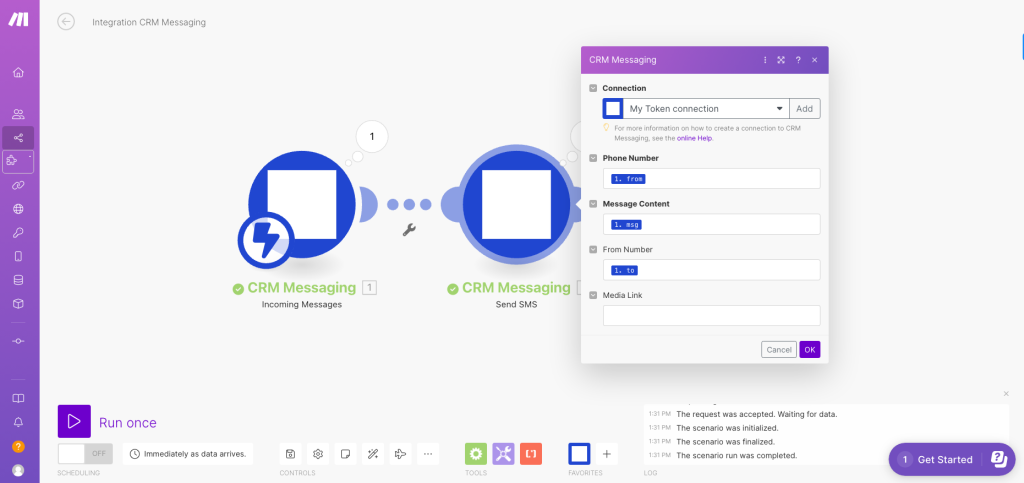Select the Incoming Messages module
The width and height of the screenshot is (1024, 483).
(x=302, y=204)
